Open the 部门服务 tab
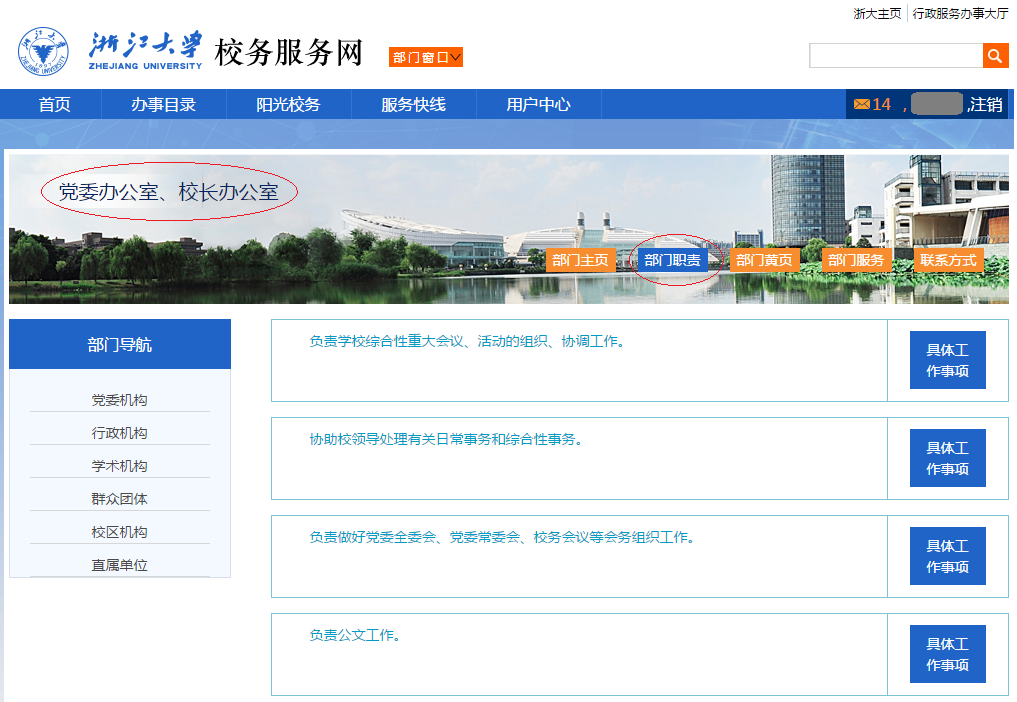 coord(856,260)
